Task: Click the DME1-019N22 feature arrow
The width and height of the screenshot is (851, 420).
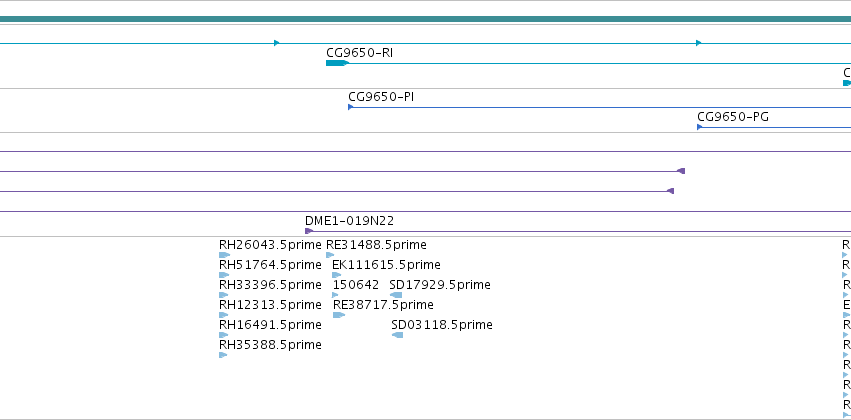Action: tap(309, 231)
